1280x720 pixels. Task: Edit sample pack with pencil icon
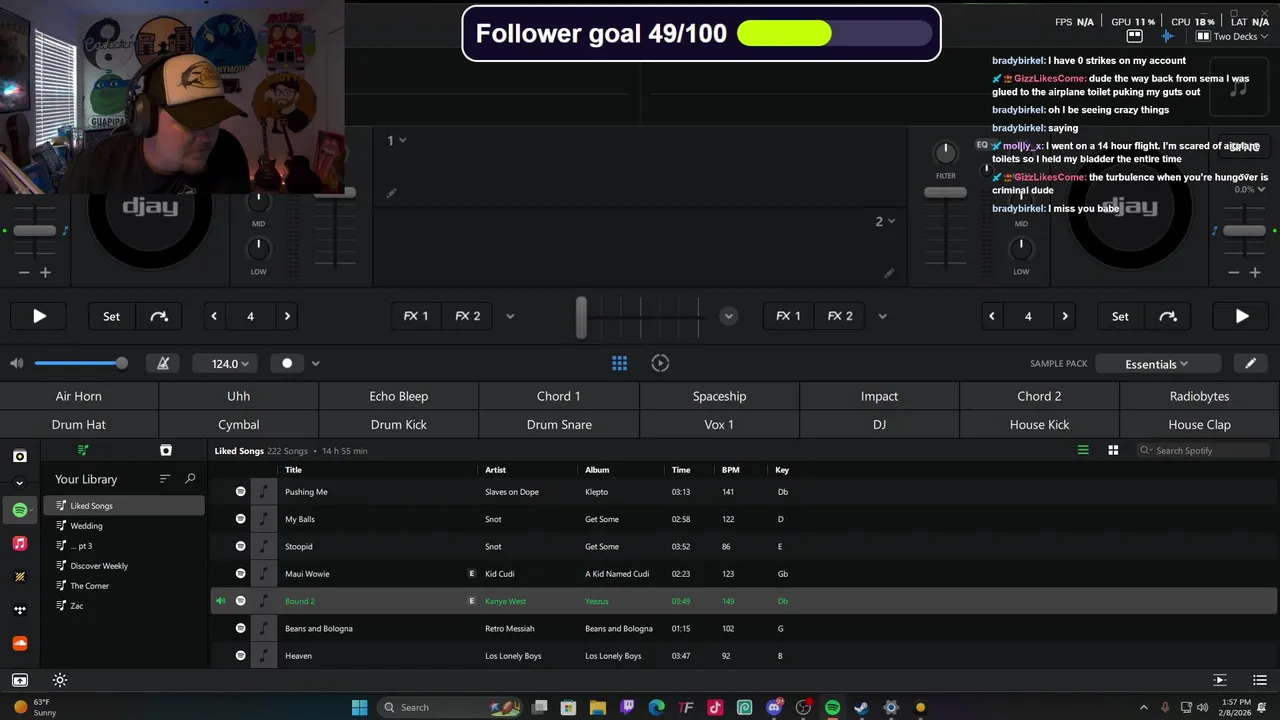(x=1250, y=364)
